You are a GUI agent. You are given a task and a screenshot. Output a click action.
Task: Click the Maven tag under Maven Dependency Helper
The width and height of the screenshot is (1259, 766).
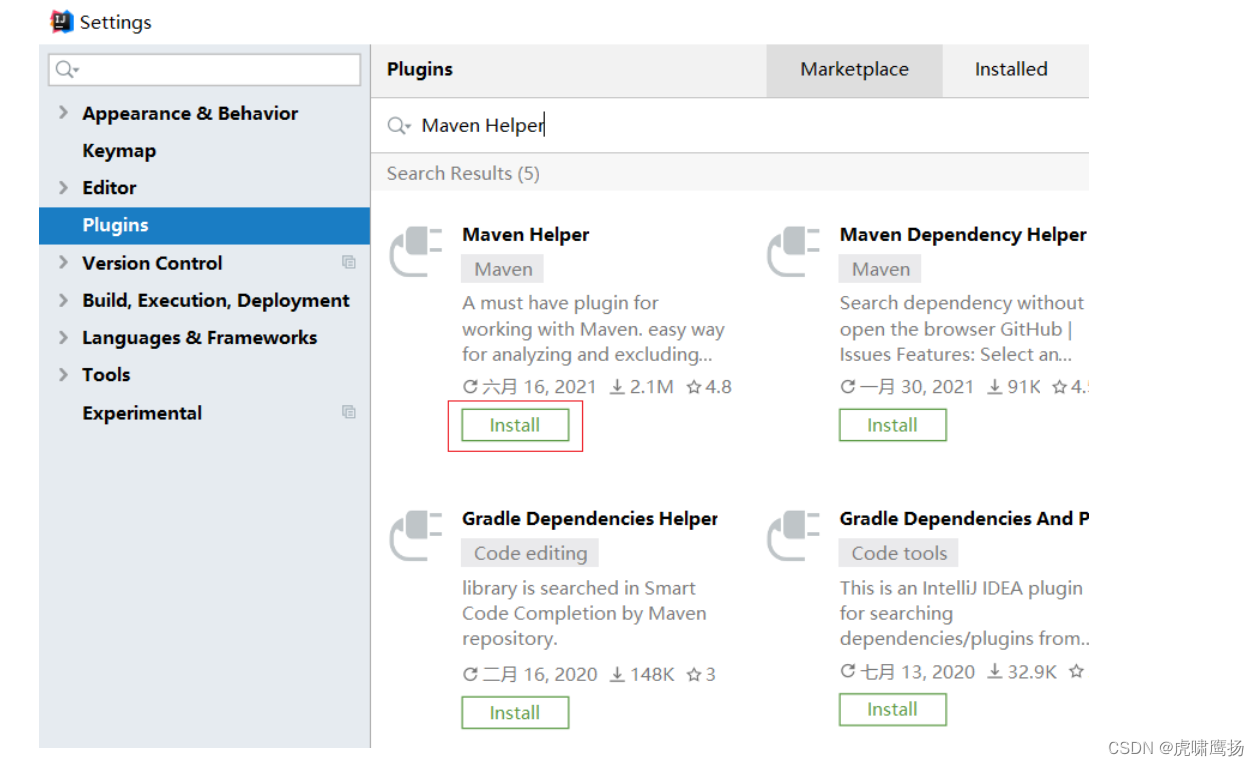coord(881,269)
